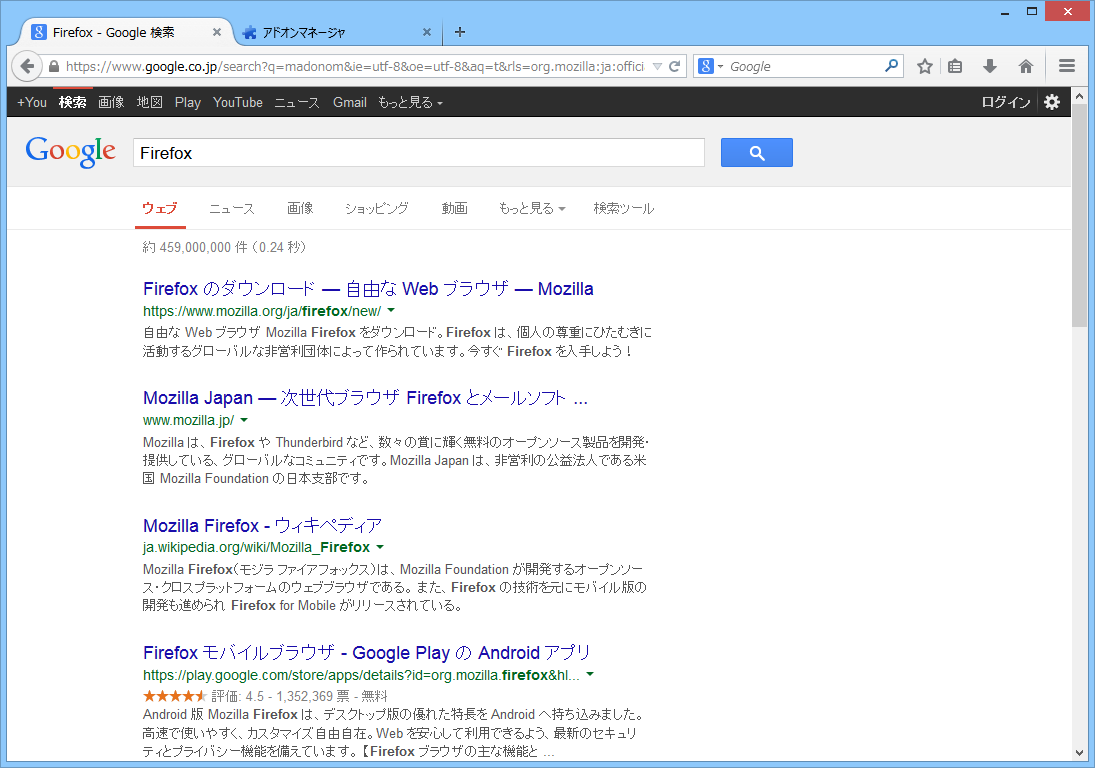Click the Google logo
The width and height of the screenshot is (1095, 768).
[x=71, y=152]
